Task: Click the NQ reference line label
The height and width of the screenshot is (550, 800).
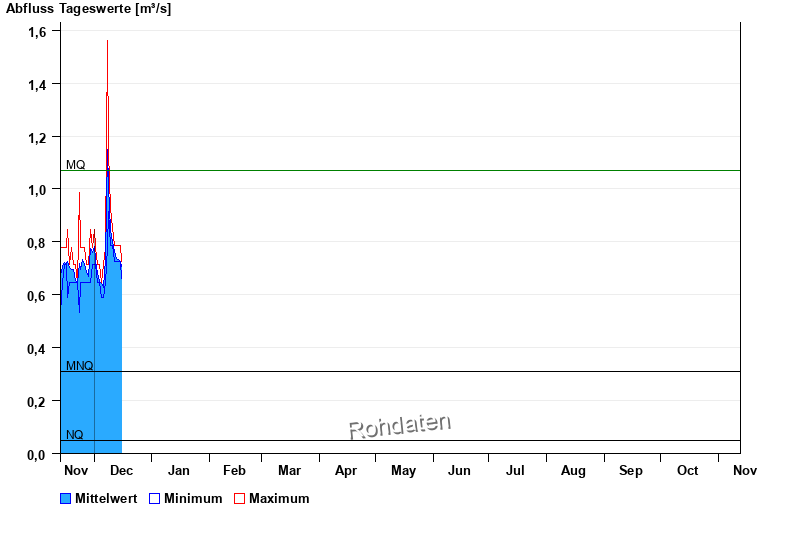Action: (75, 435)
